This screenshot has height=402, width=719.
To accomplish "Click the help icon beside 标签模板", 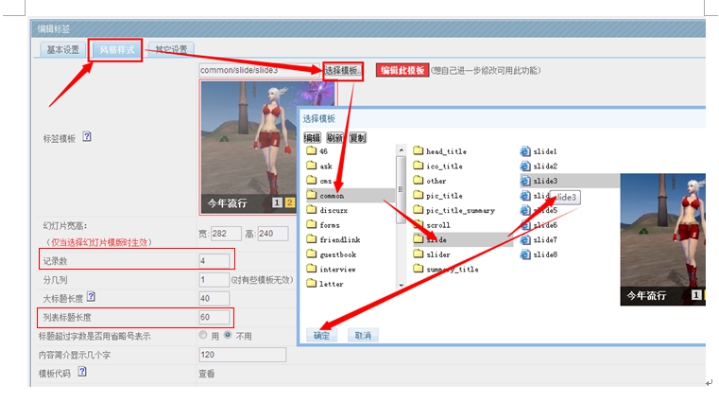I will [87, 137].
